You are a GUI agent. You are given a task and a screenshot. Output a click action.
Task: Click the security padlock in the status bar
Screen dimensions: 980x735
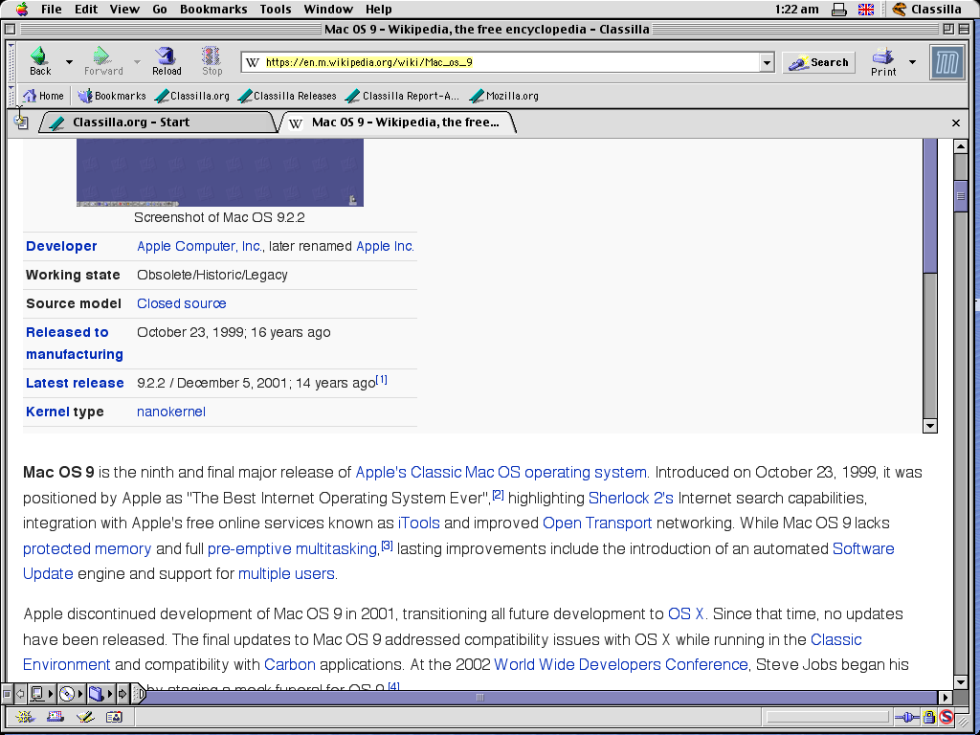pyautogui.click(x=928, y=717)
